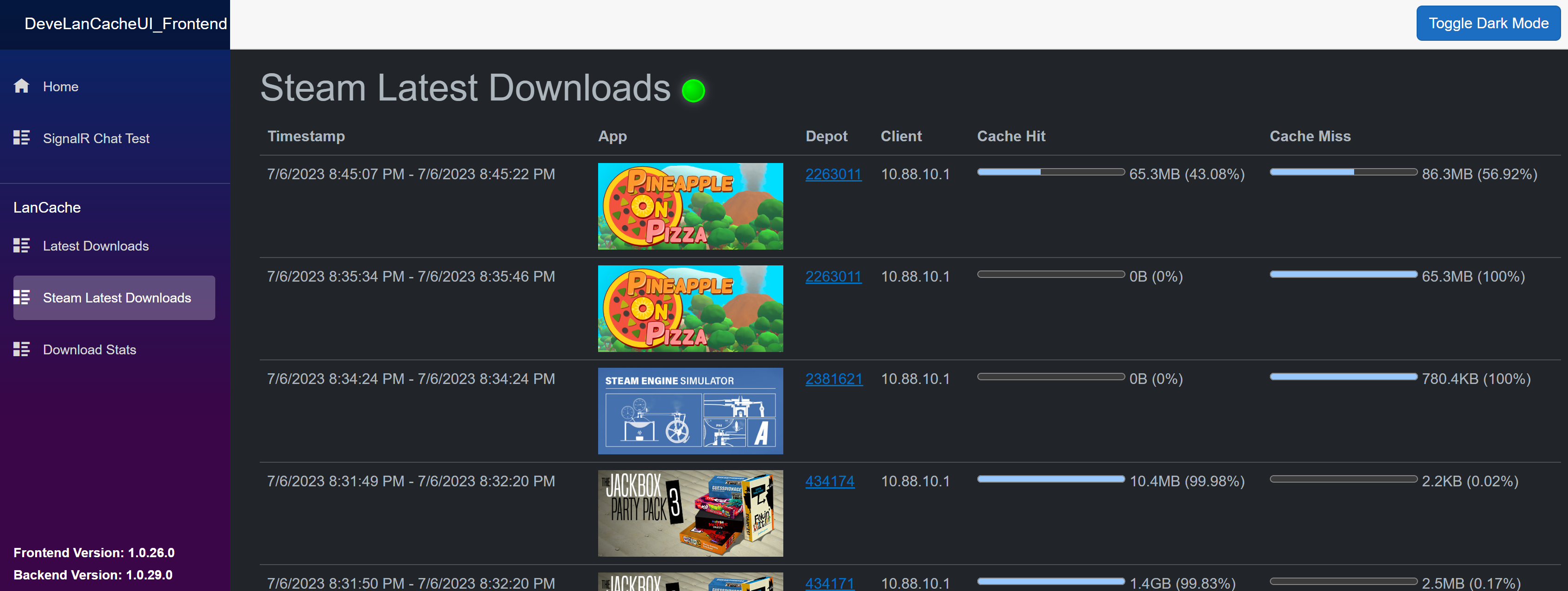Open depot 434174 link

[829, 481]
